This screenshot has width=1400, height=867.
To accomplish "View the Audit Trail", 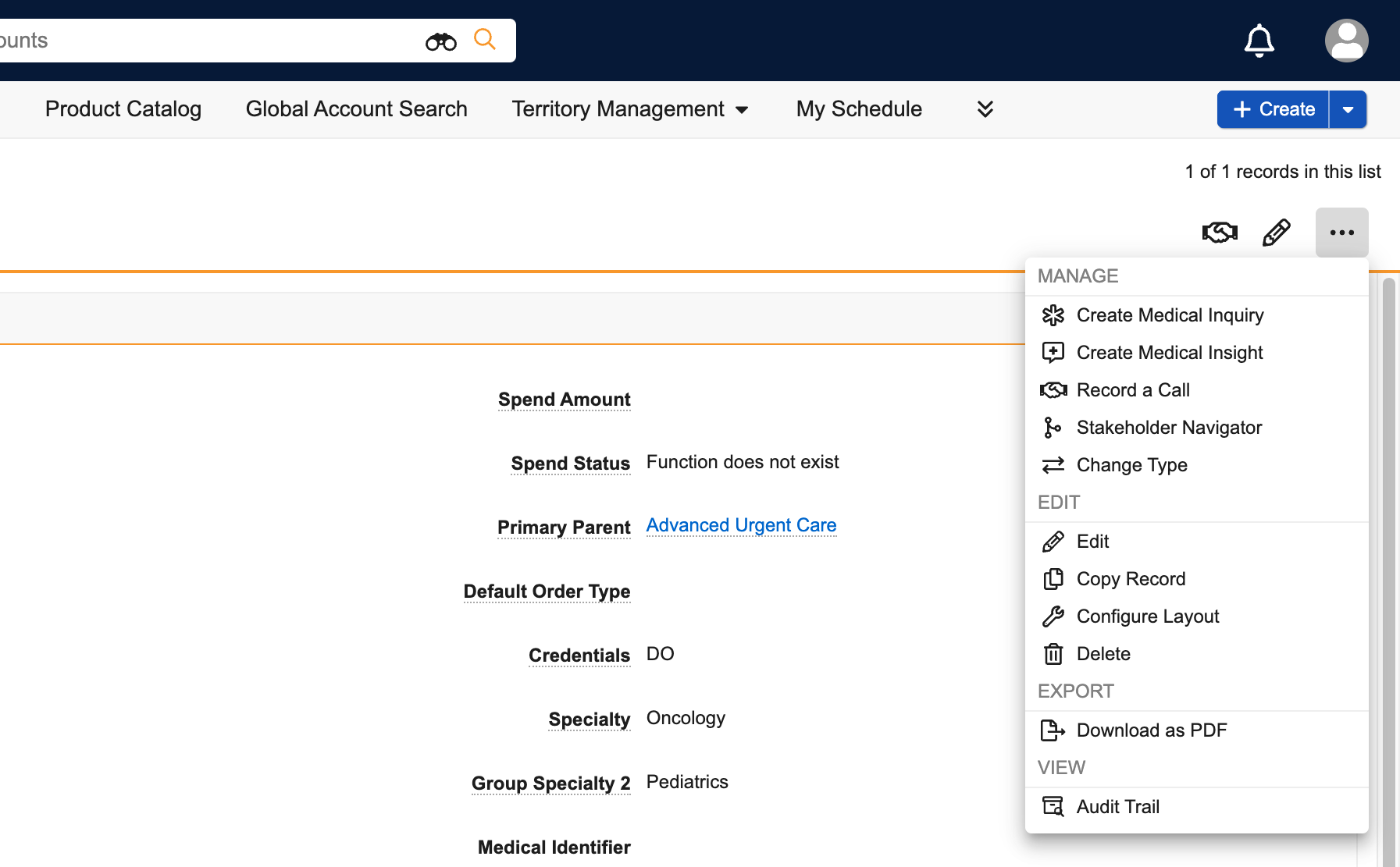I will (x=1117, y=807).
